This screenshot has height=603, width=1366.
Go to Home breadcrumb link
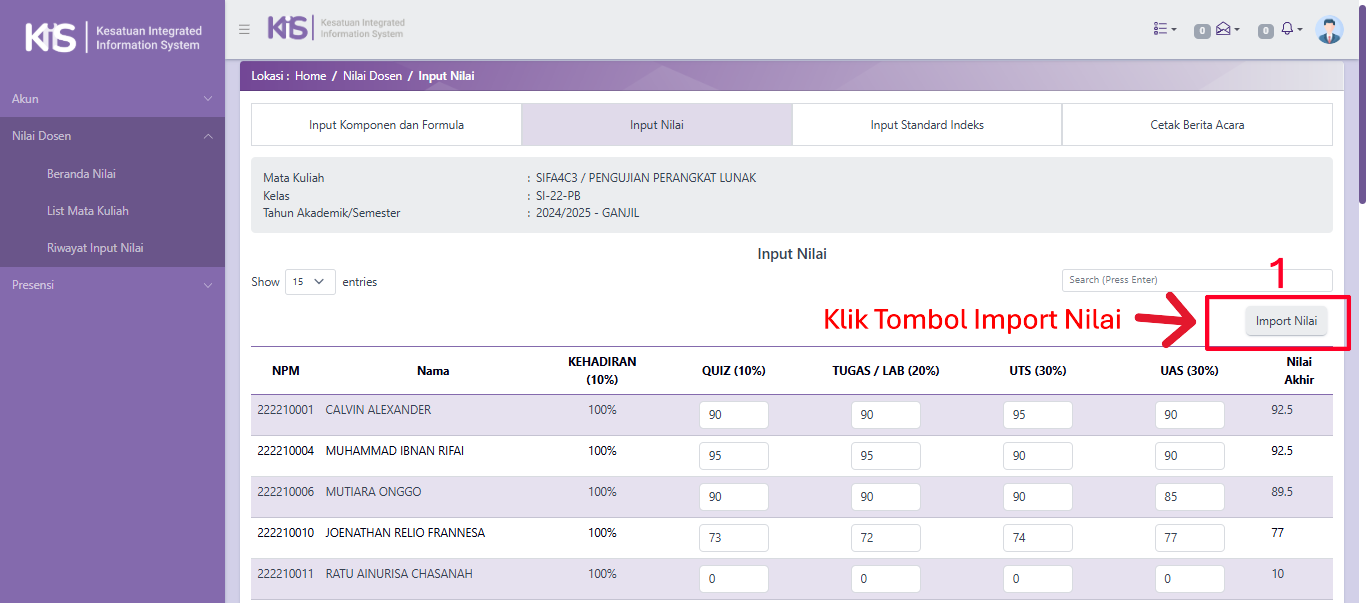(x=310, y=76)
